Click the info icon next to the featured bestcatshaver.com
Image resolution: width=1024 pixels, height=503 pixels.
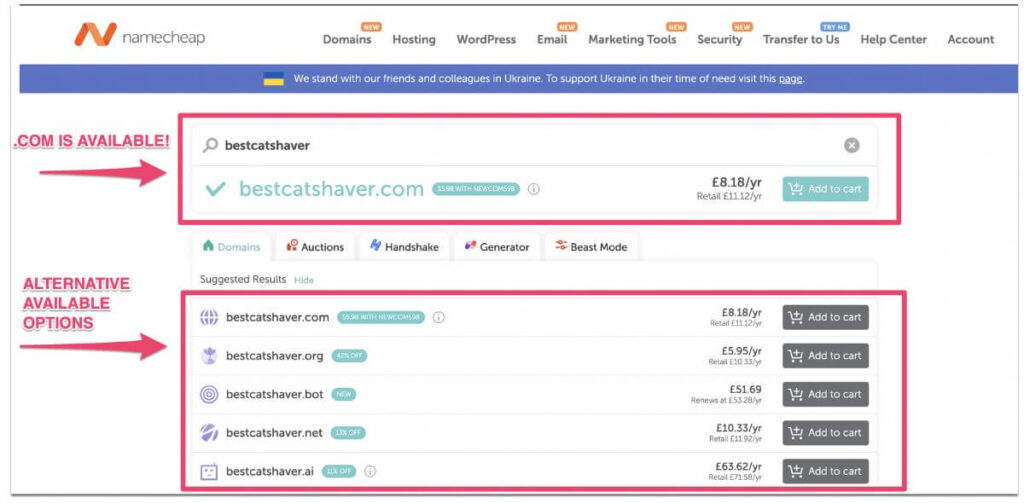[534, 189]
